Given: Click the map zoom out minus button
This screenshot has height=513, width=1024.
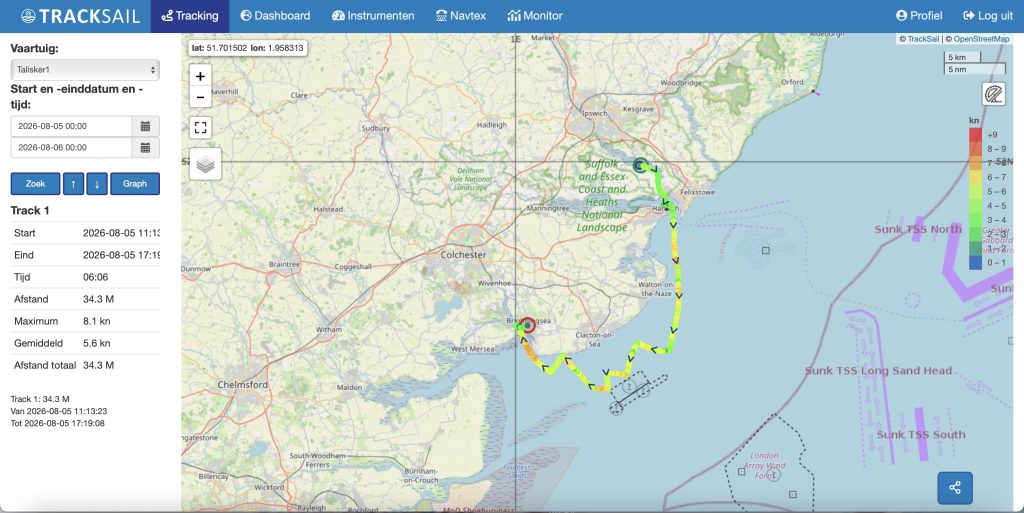Looking at the screenshot, I should point(200,98).
